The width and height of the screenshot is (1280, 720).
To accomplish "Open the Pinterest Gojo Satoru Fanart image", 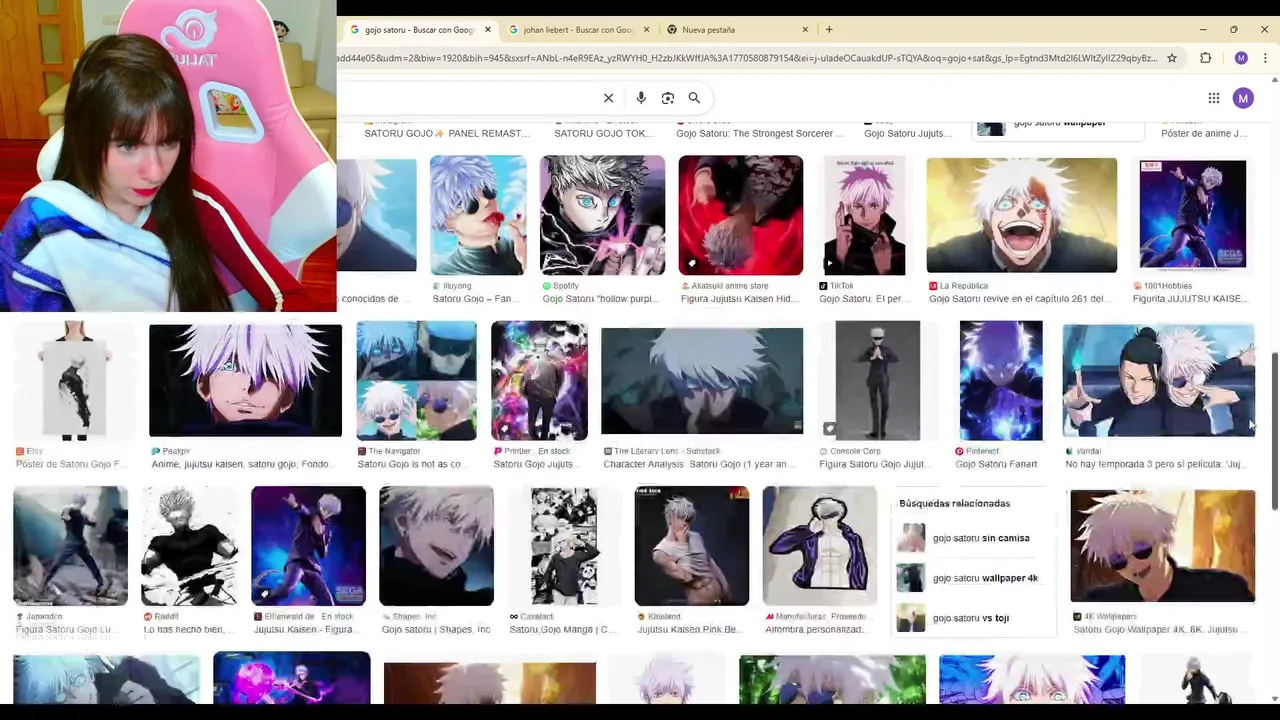I will tap(1000, 380).
